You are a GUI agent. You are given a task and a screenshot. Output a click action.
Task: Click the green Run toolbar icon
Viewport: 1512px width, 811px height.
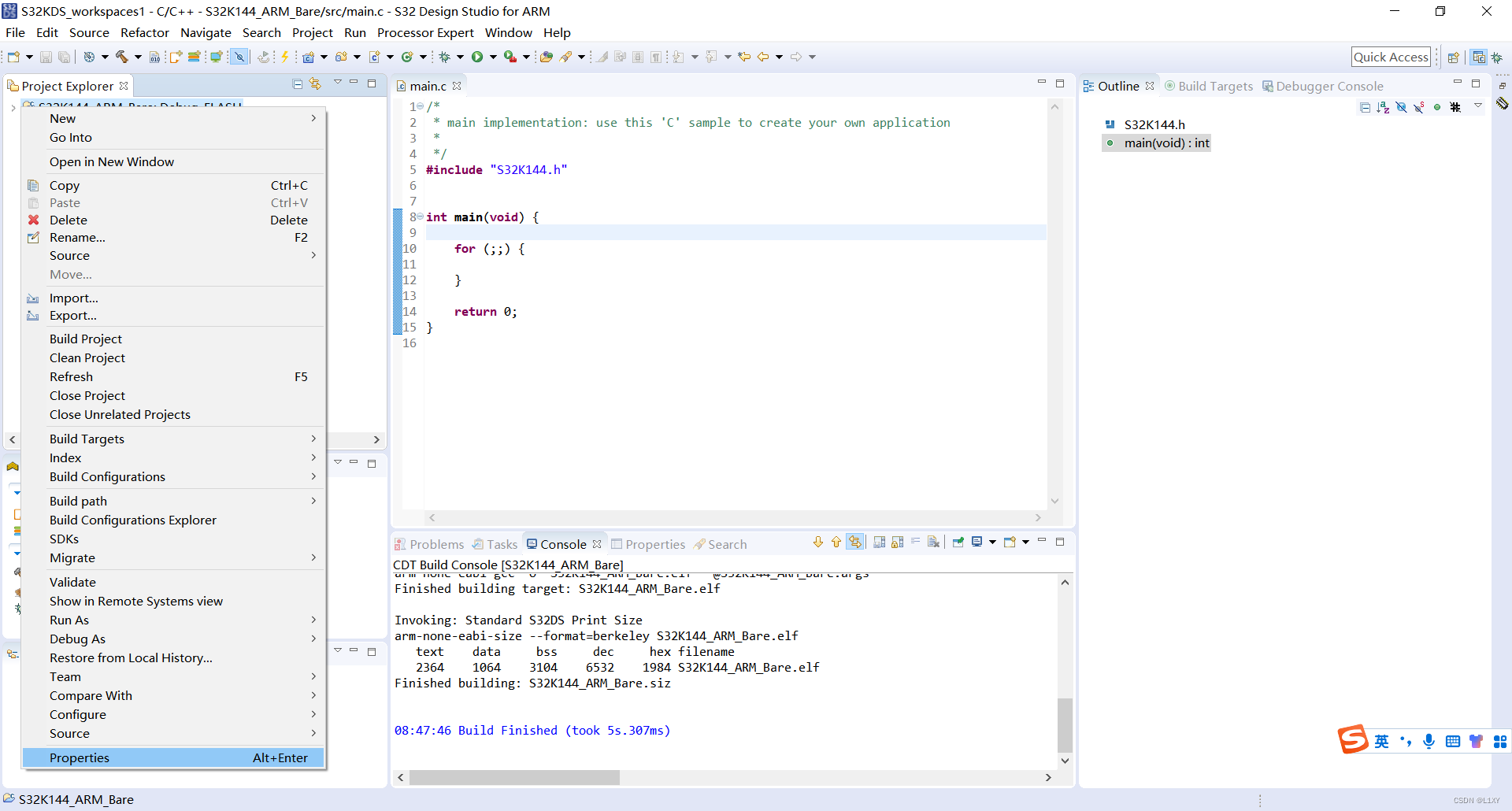477,57
